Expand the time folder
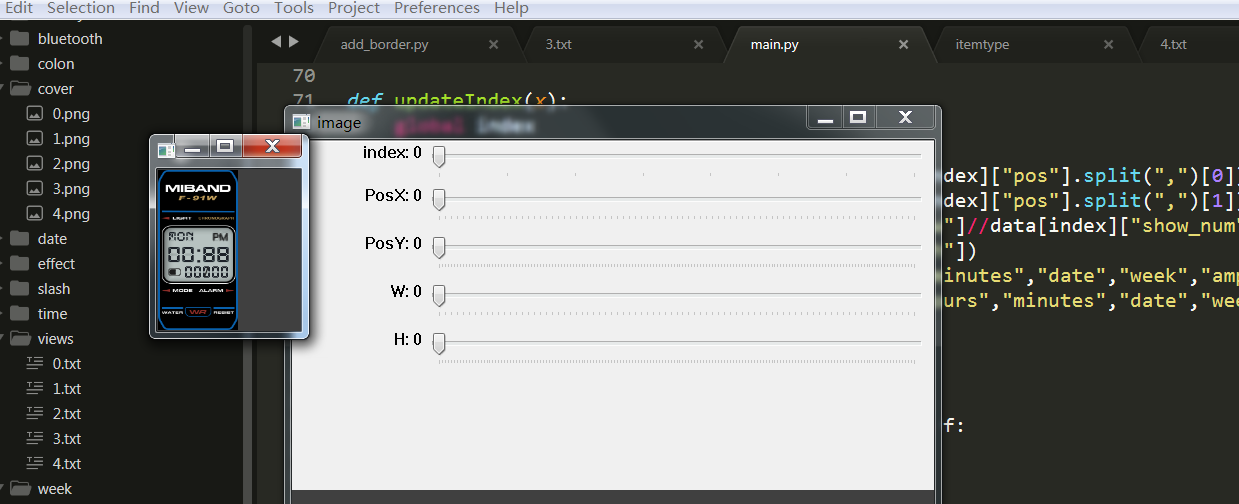 pos(53,314)
